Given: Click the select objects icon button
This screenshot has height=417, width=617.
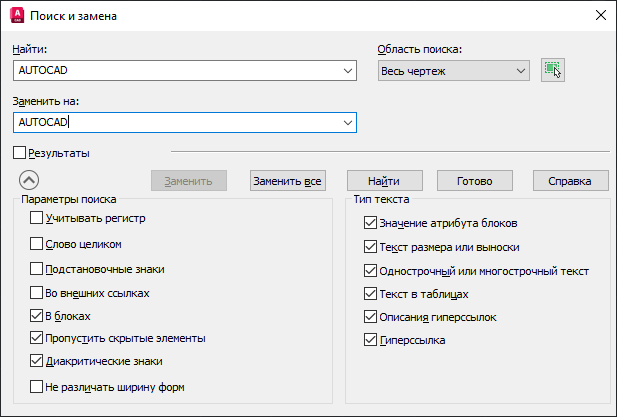Looking at the screenshot, I should coord(552,70).
